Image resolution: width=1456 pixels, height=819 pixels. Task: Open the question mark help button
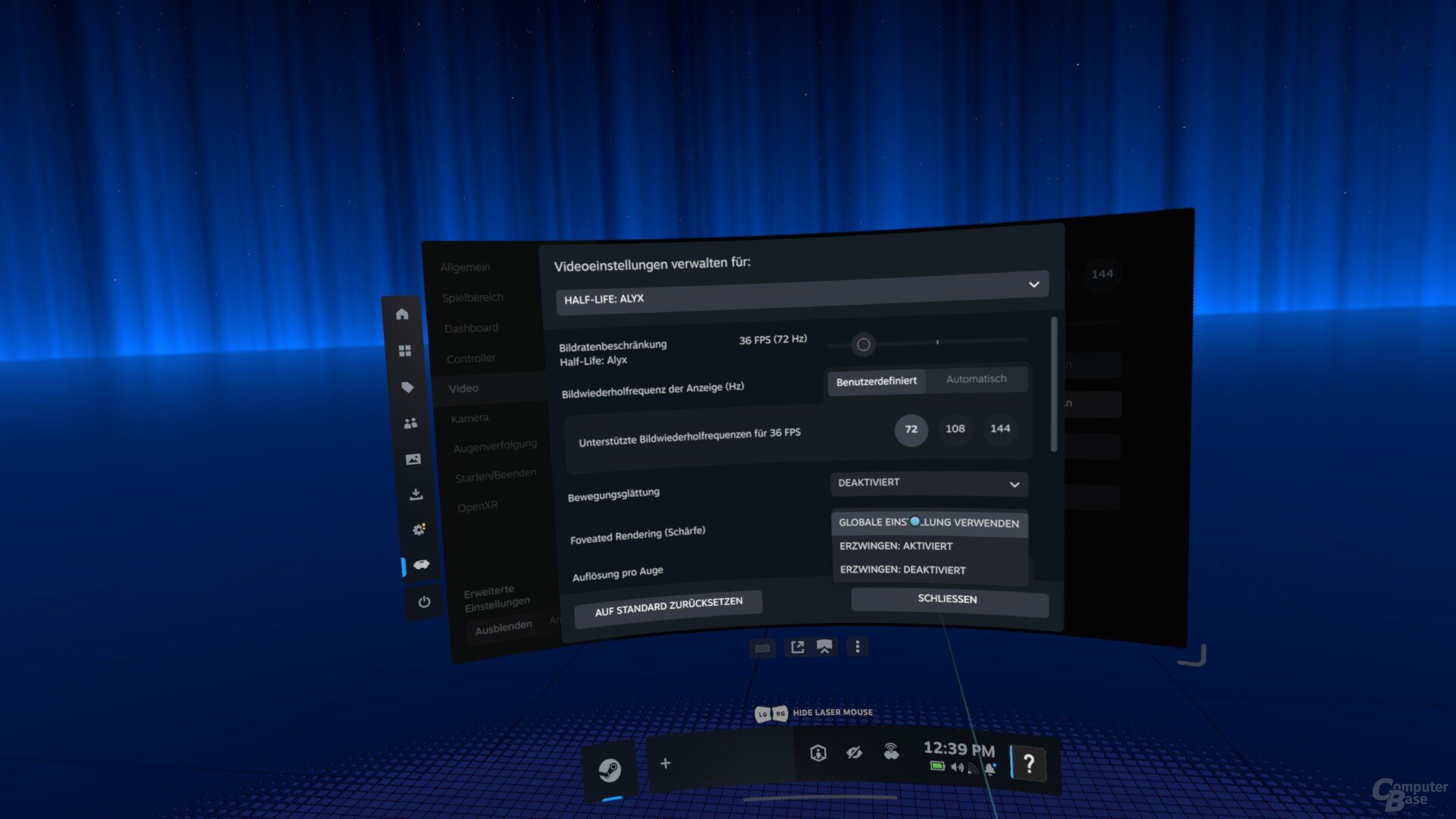pyautogui.click(x=1029, y=764)
